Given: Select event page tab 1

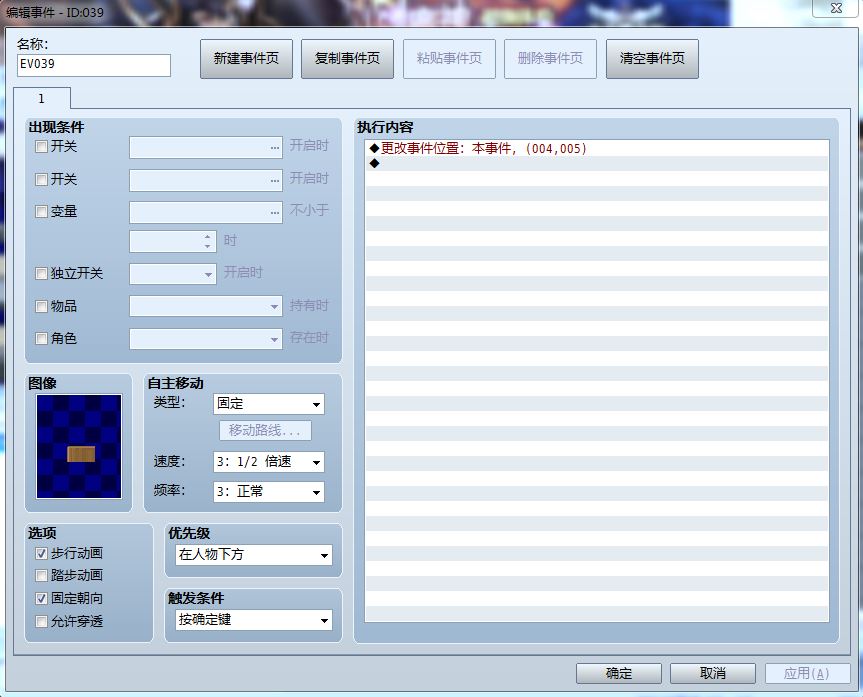Looking at the screenshot, I should (42, 99).
